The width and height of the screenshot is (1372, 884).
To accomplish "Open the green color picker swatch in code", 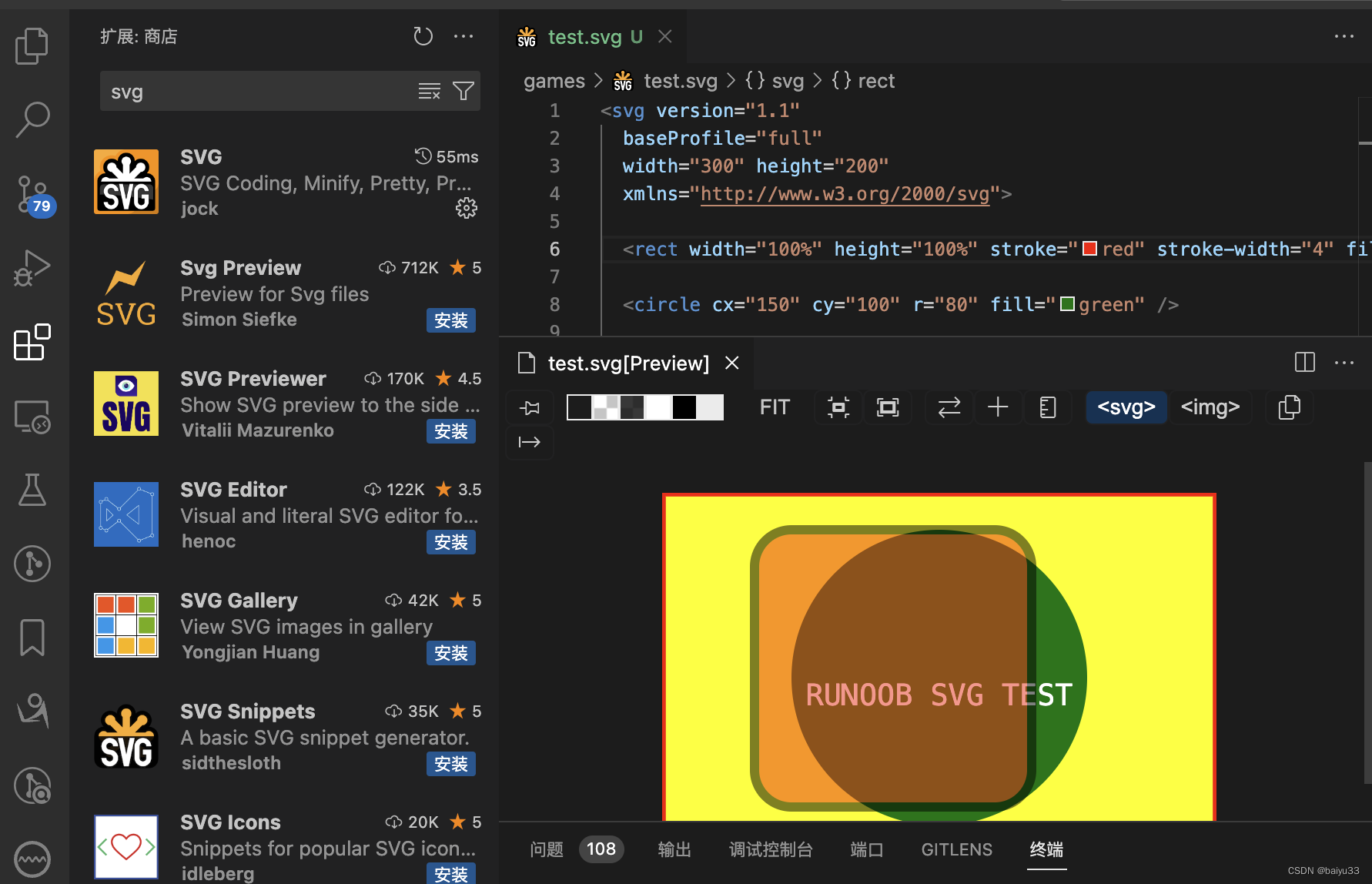I will (x=1067, y=304).
